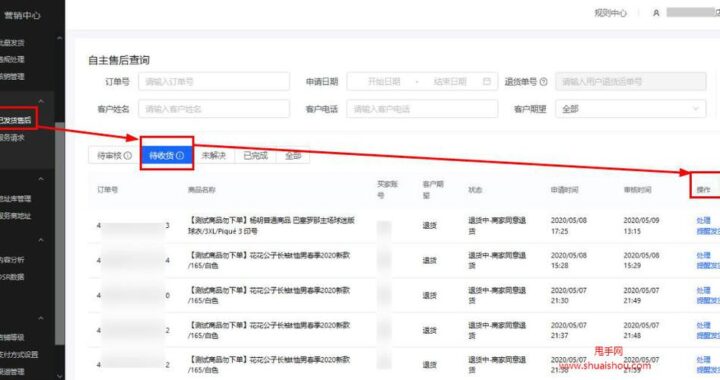Click the 自主售后查询 page title
The height and width of the screenshot is (380, 720).
119,60
